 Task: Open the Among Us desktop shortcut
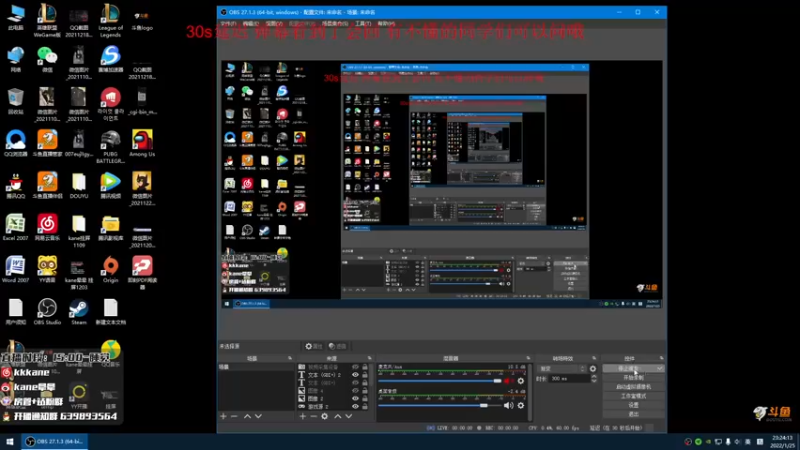click(x=142, y=143)
